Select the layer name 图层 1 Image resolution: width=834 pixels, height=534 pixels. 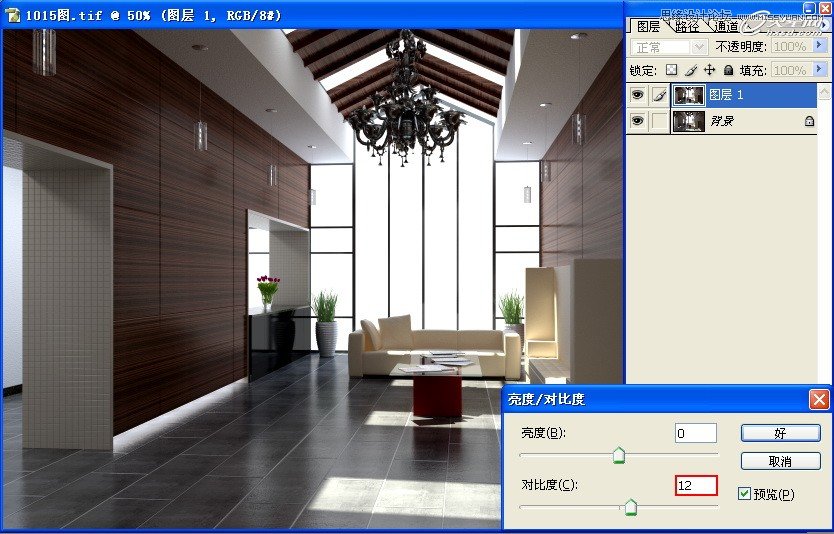726,95
